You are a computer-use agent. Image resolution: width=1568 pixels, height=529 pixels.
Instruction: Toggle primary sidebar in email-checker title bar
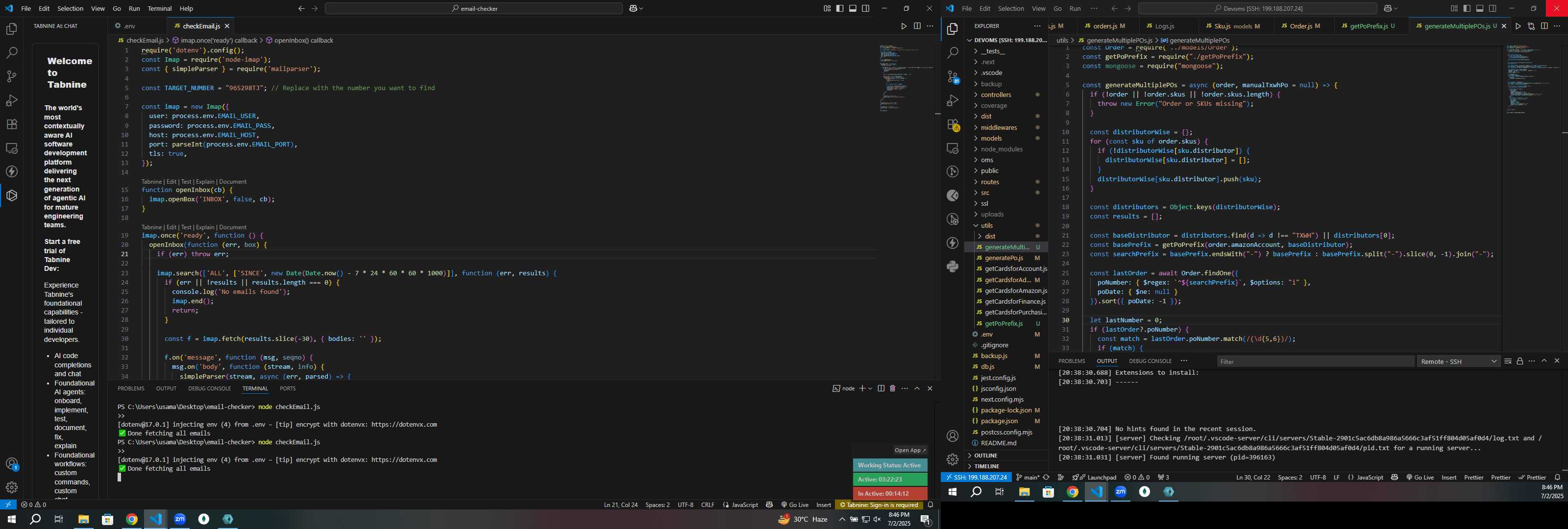(840, 8)
